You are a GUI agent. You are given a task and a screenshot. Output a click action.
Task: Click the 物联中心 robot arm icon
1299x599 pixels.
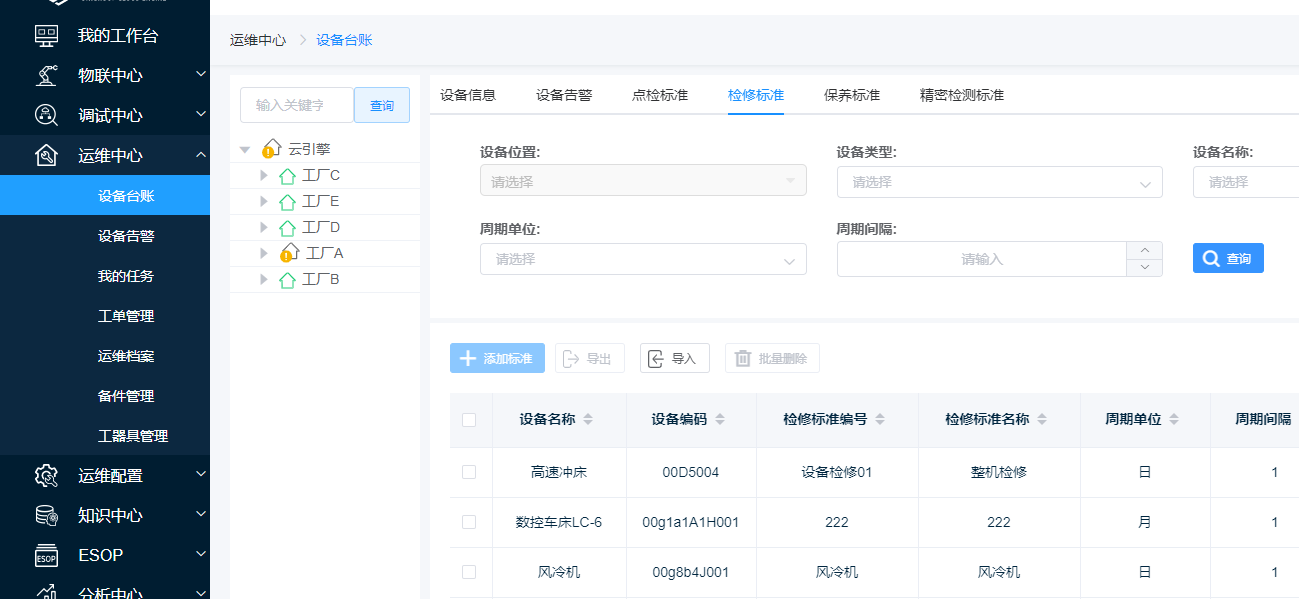pyautogui.click(x=46, y=75)
